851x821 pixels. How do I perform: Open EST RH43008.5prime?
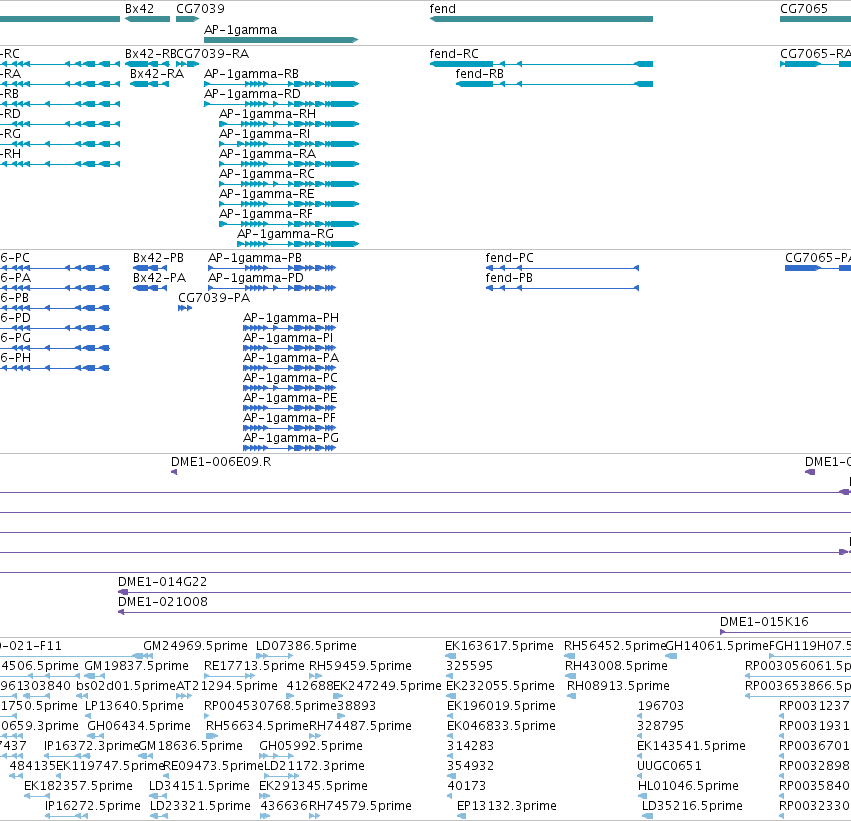point(617,666)
